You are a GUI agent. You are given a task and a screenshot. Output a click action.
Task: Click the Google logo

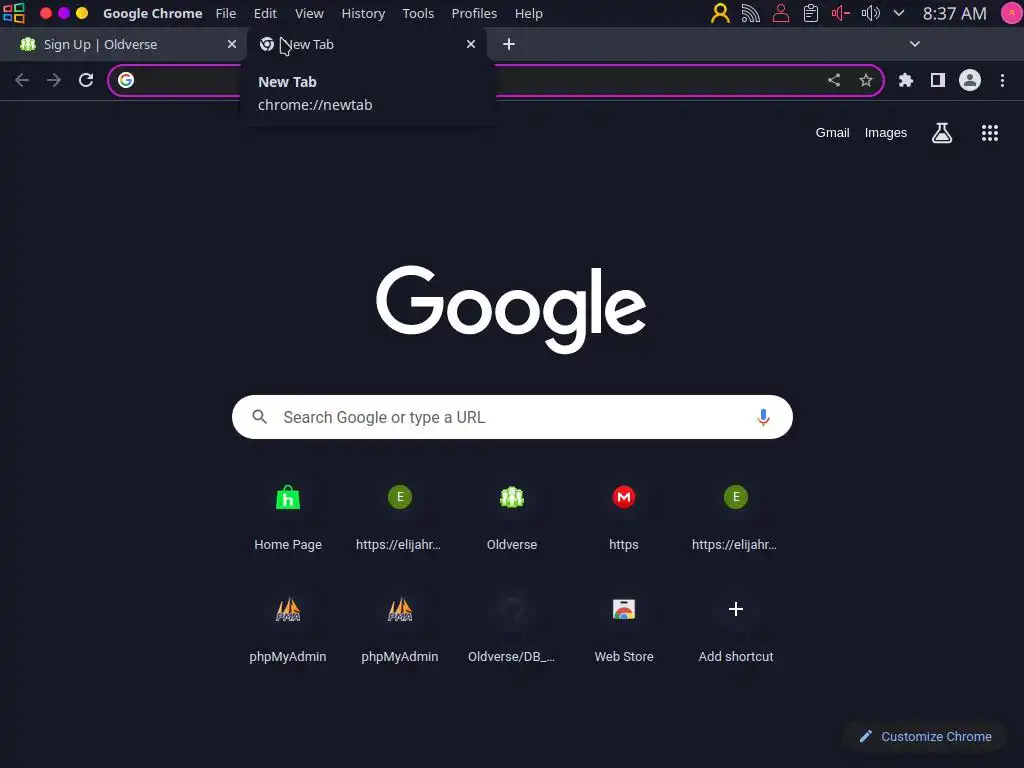pyautogui.click(x=511, y=309)
